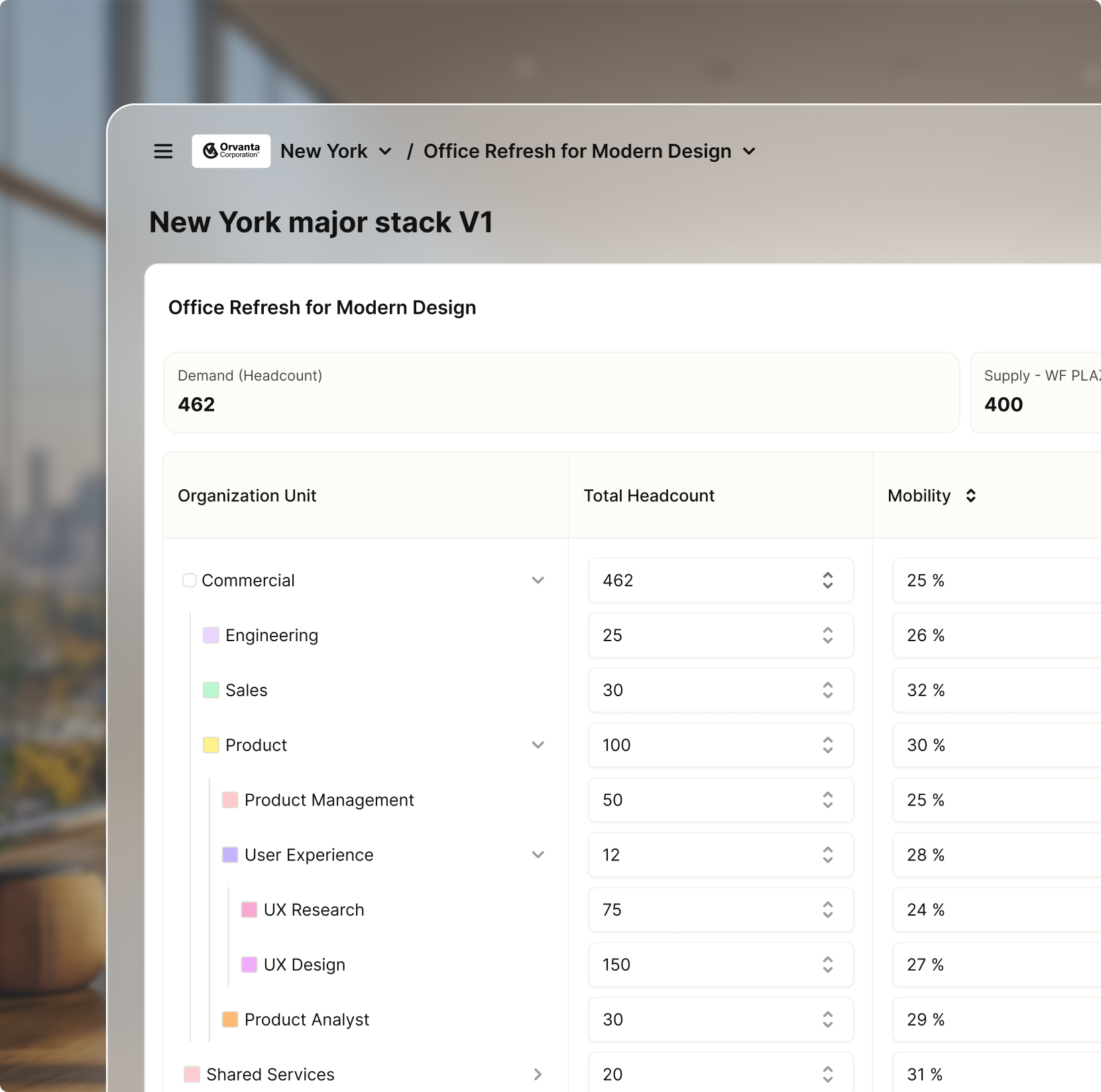Toggle the Commercial checkbox
Screen dimensions: 1101x1092
pos(190,581)
